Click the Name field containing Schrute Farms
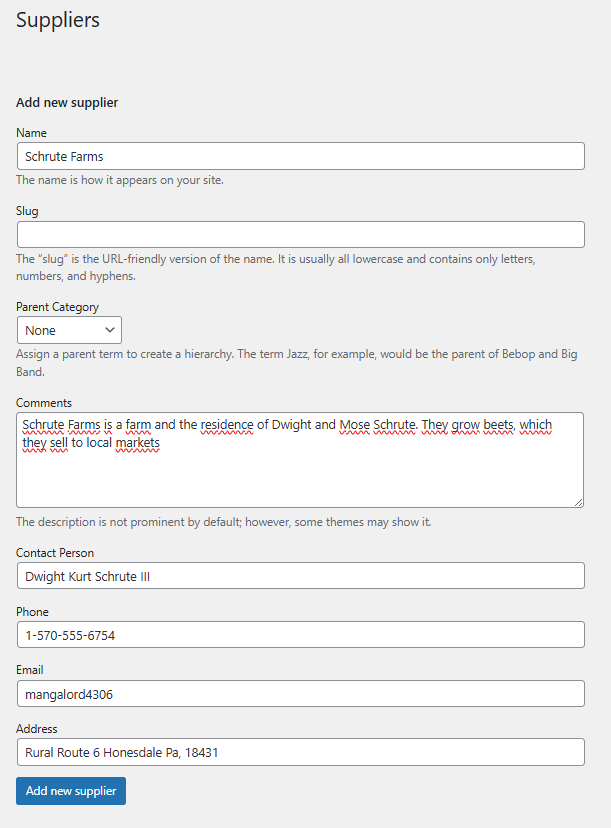The height and width of the screenshot is (828, 611). 300,156
